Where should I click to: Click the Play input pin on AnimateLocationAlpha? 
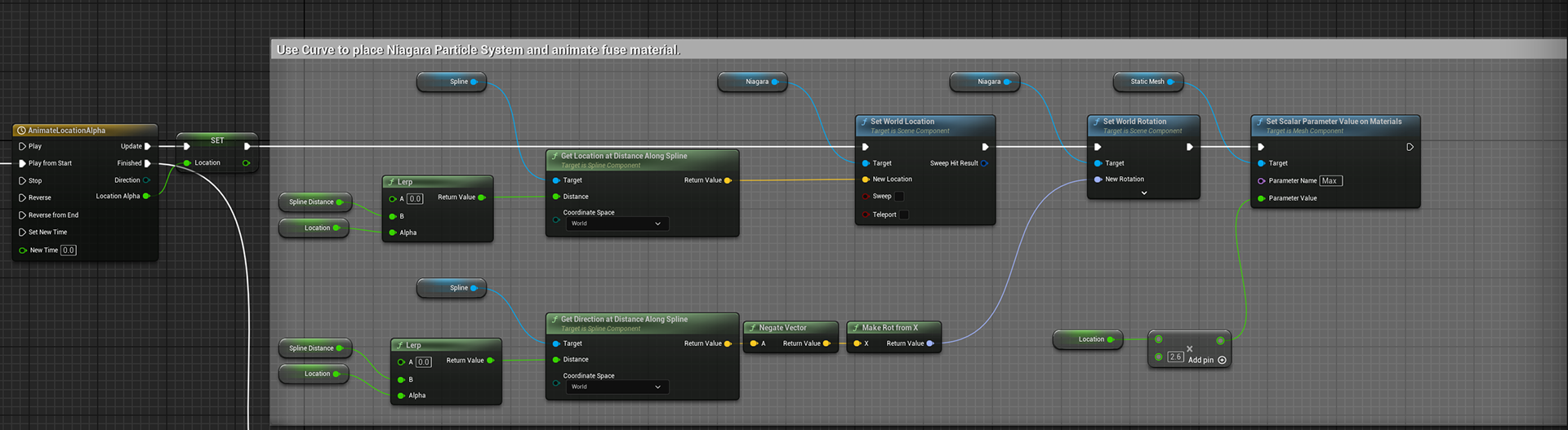[23, 147]
